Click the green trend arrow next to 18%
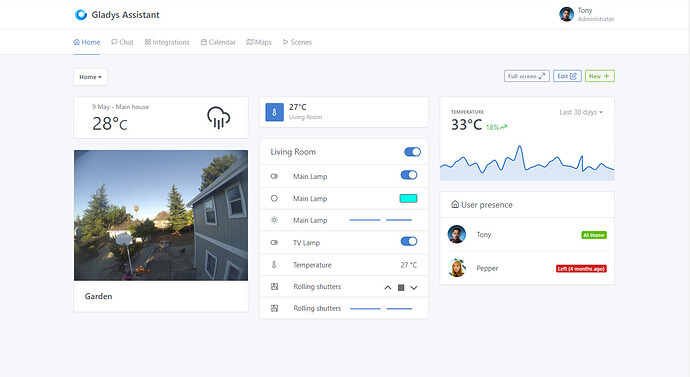This screenshot has height=377, width=690. (x=503, y=127)
